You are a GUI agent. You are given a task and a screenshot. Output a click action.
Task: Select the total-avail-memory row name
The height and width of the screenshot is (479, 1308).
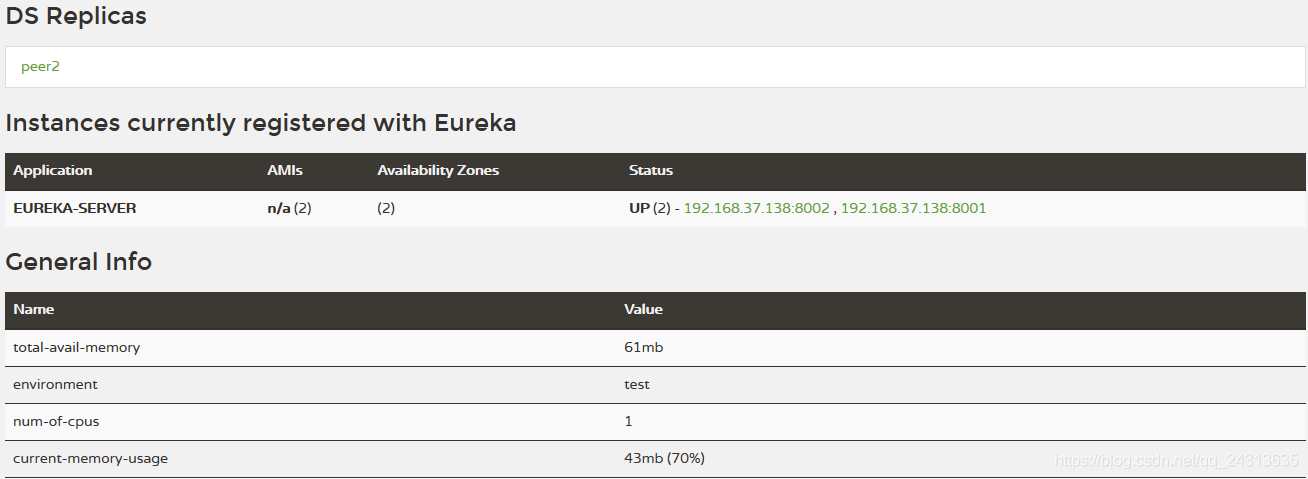point(77,347)
